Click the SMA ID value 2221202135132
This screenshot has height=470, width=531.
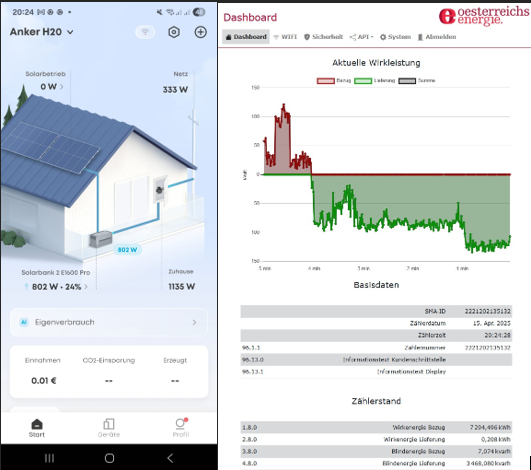[x=487, y=311]
